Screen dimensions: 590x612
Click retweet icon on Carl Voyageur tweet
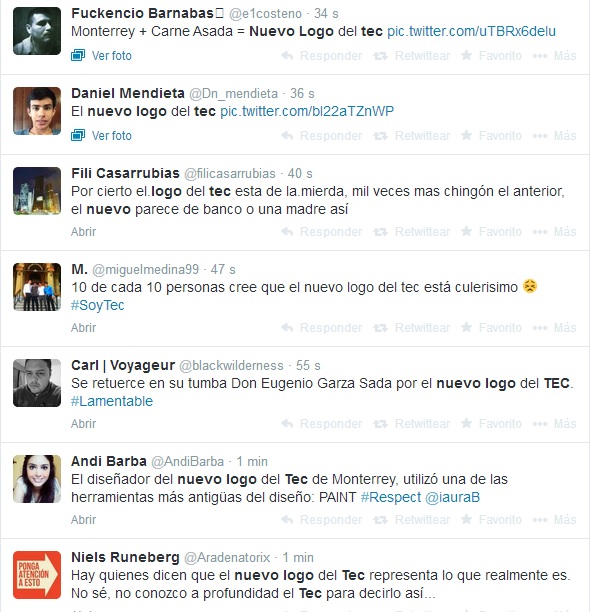tap(380, 424)
